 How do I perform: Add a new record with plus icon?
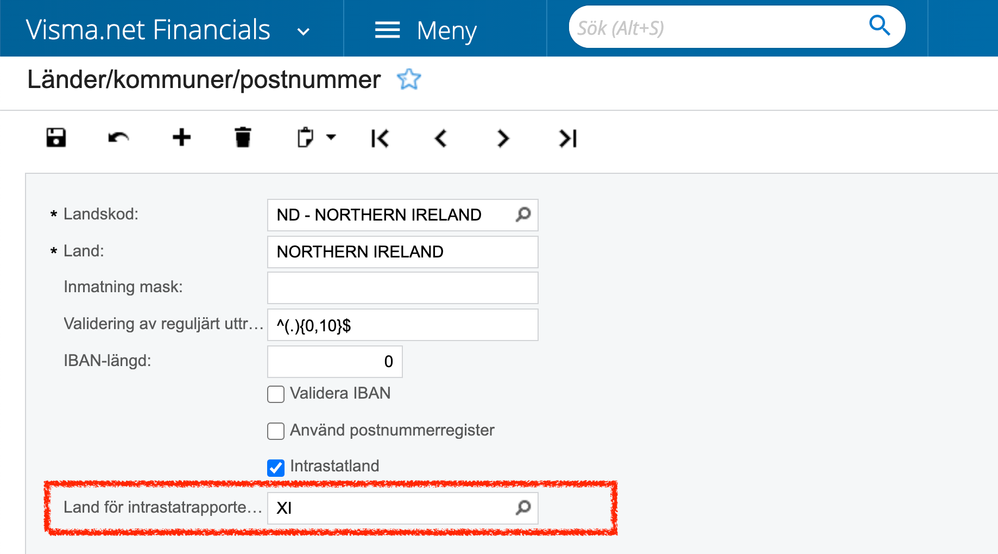point(181,138)
